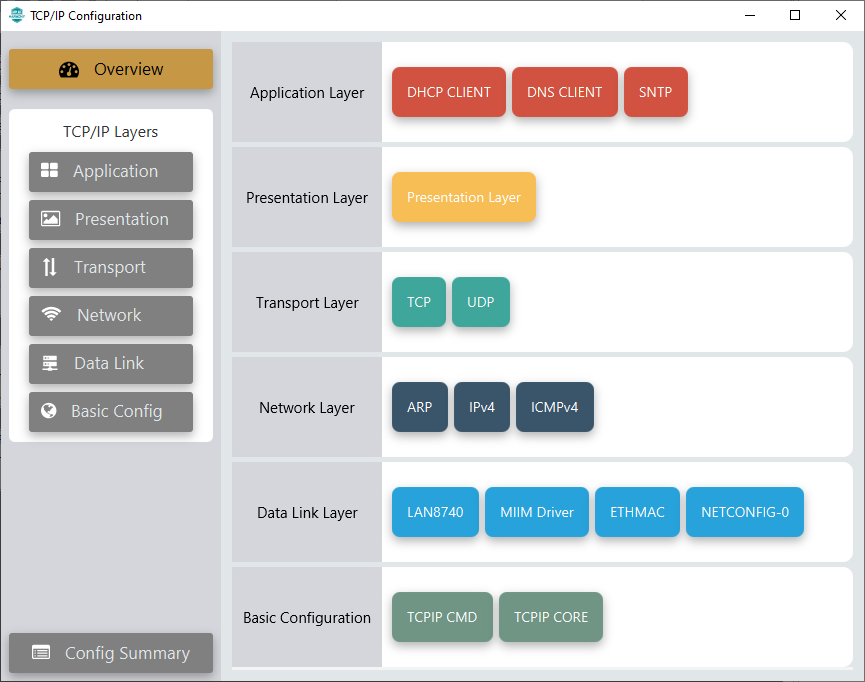Image resolution: width=865 pixels, height=682 pixels.
Task: Click the Application grid icon in sidebar
Action: click(x=49, y=171)
